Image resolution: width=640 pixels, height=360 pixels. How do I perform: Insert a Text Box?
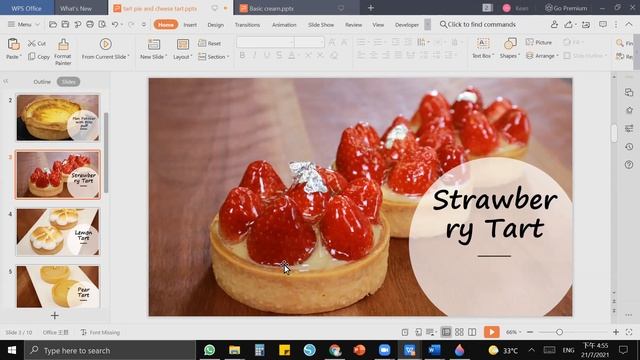(x=483, y=49)
